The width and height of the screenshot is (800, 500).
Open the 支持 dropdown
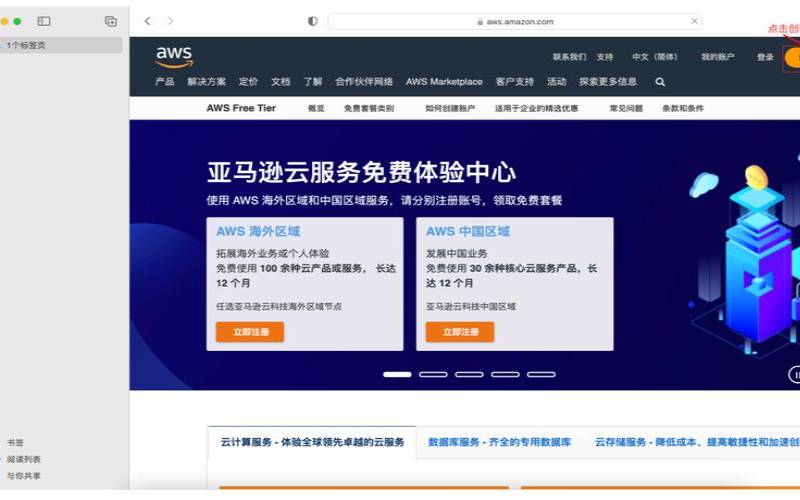[x=605, y=57]
